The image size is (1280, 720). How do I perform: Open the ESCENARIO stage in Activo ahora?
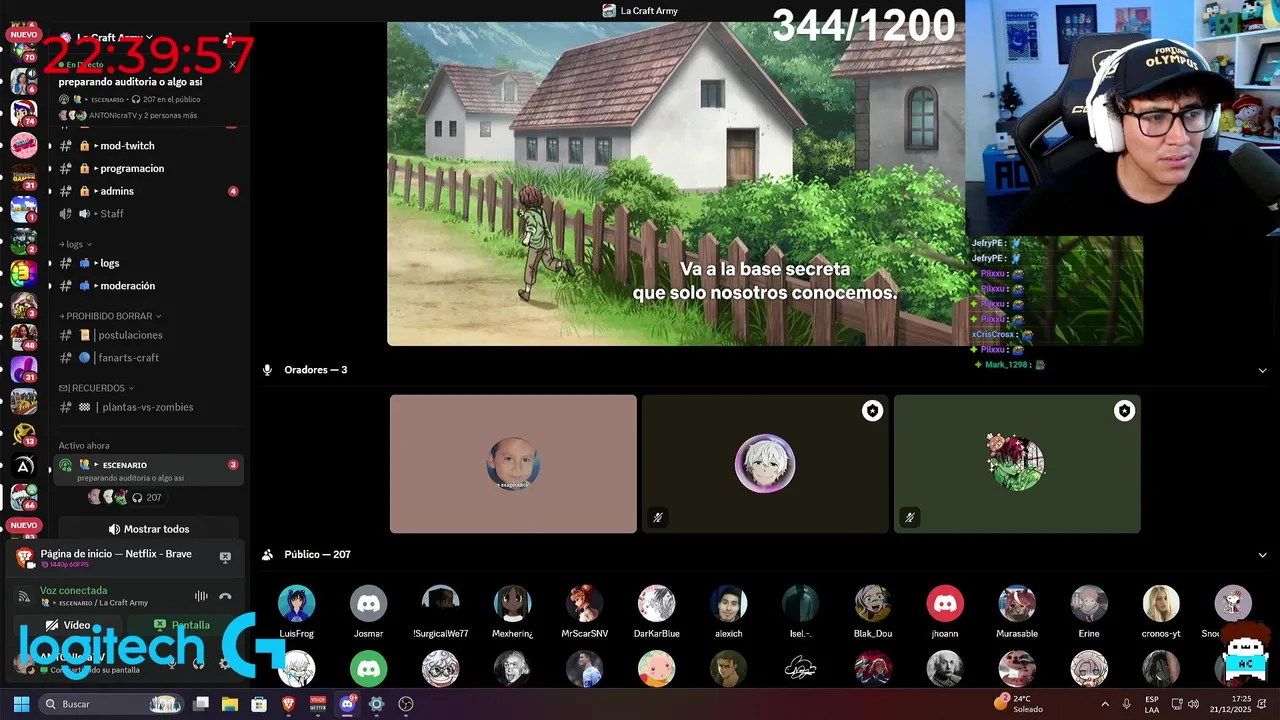coord(150,470)
